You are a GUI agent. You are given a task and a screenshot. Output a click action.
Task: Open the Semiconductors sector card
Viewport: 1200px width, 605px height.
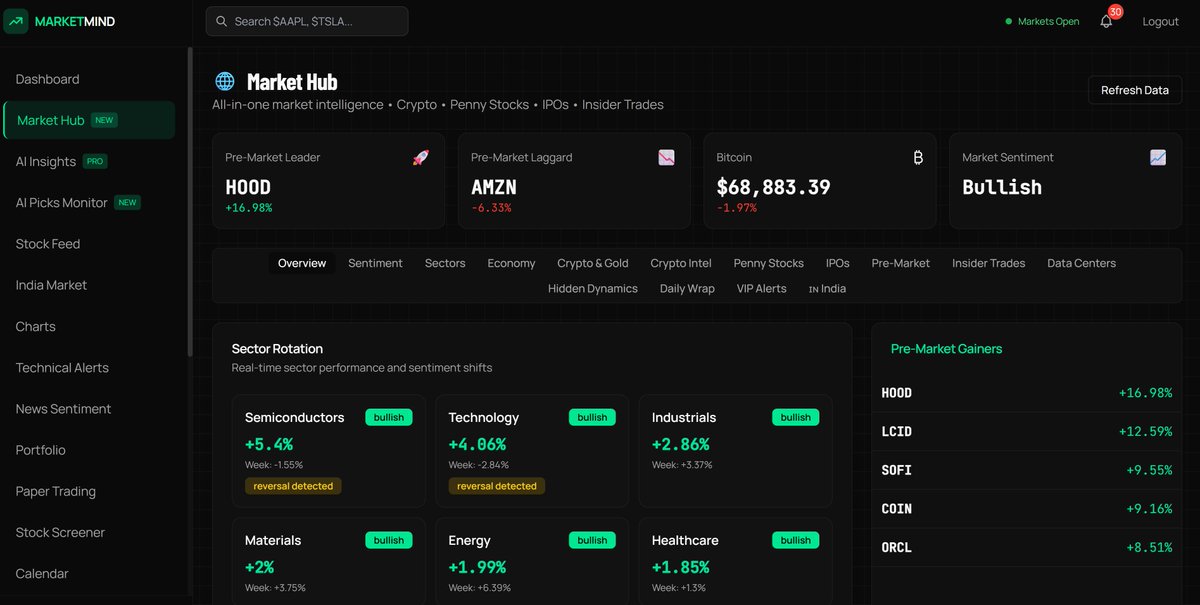[x=329, y=451]
